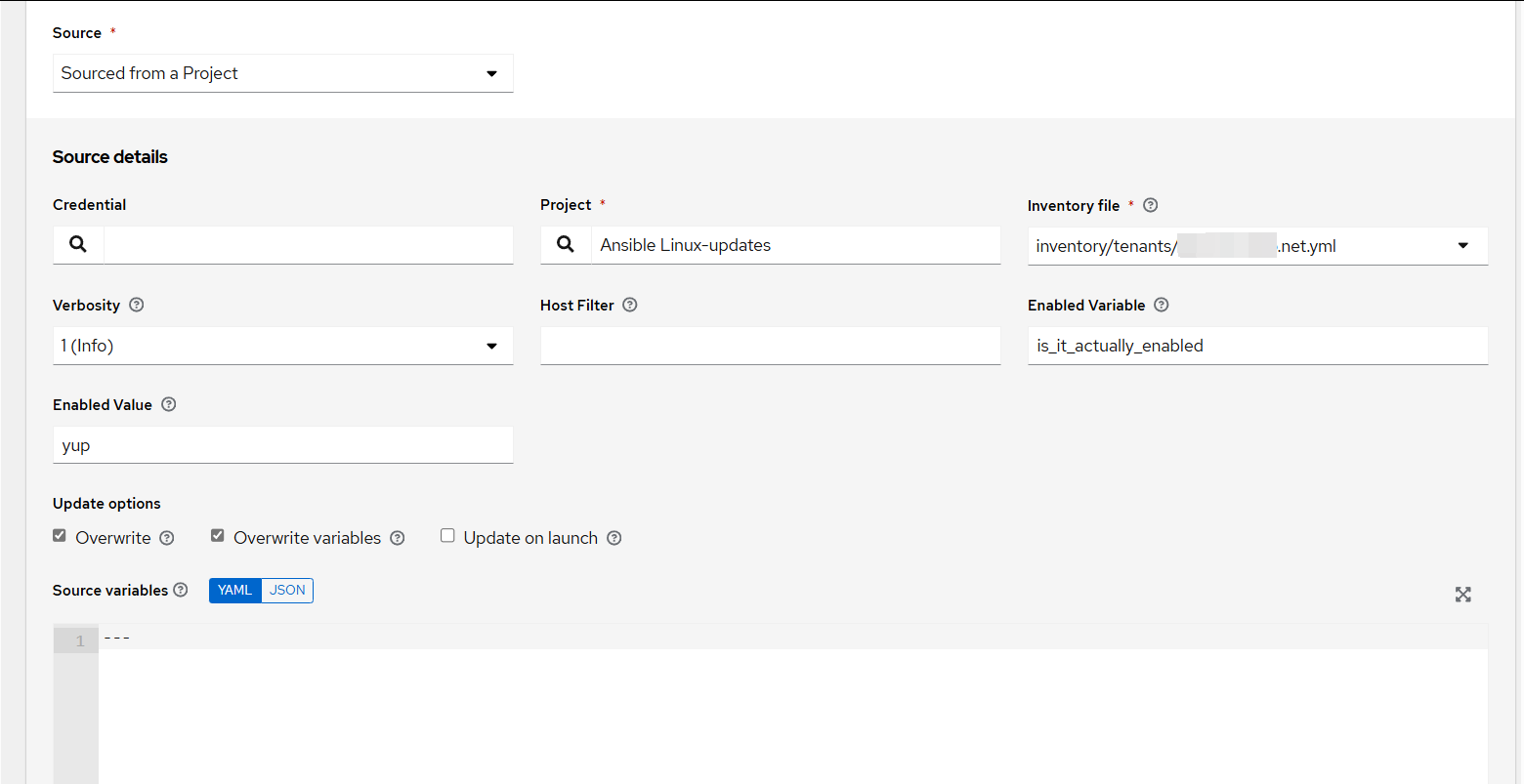Click the Enabled Value text field
This screenshot has height=784, width=1524.
click(x=282, y=445)
